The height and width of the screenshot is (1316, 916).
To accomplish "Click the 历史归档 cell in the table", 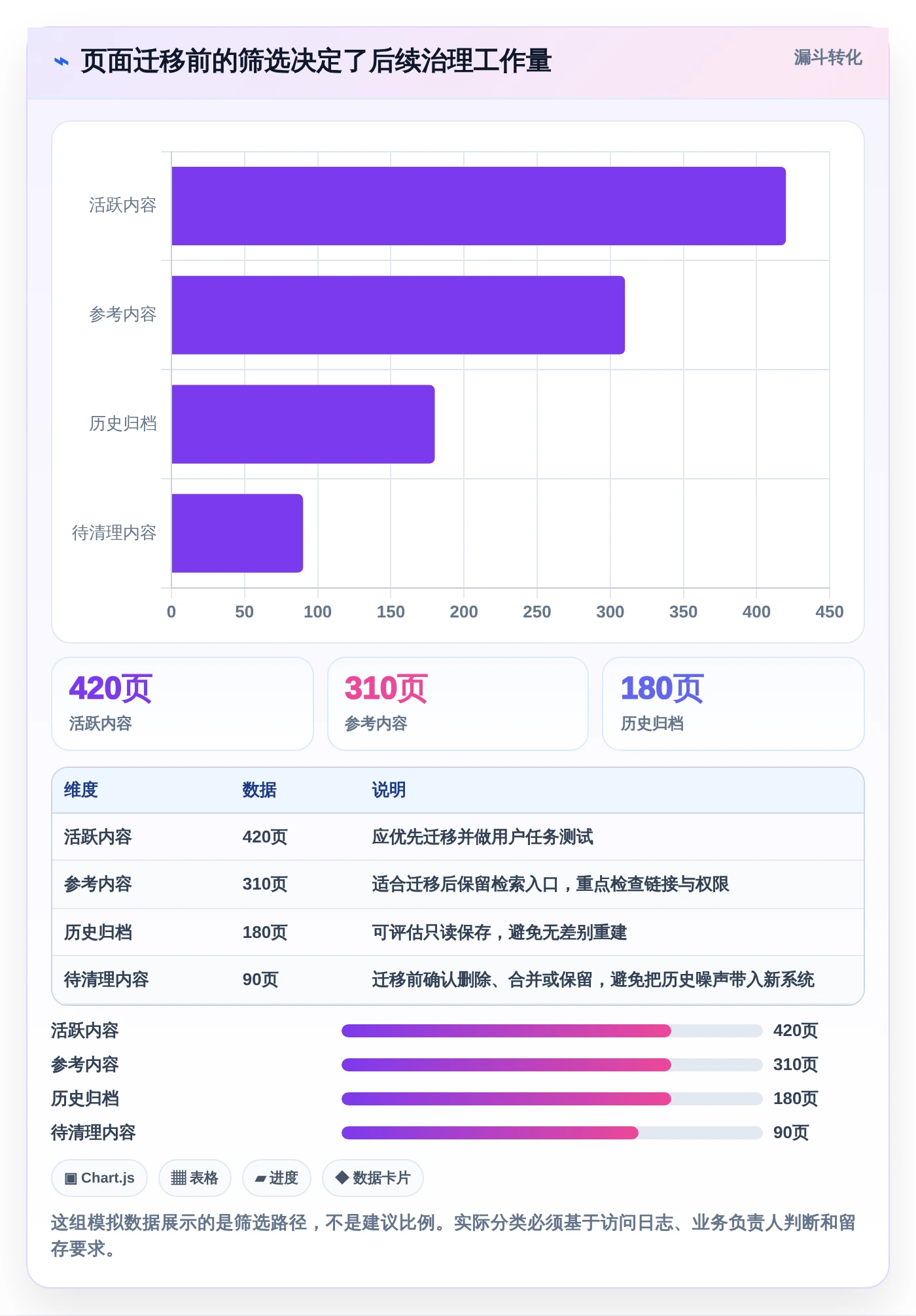I will (98, 933).
